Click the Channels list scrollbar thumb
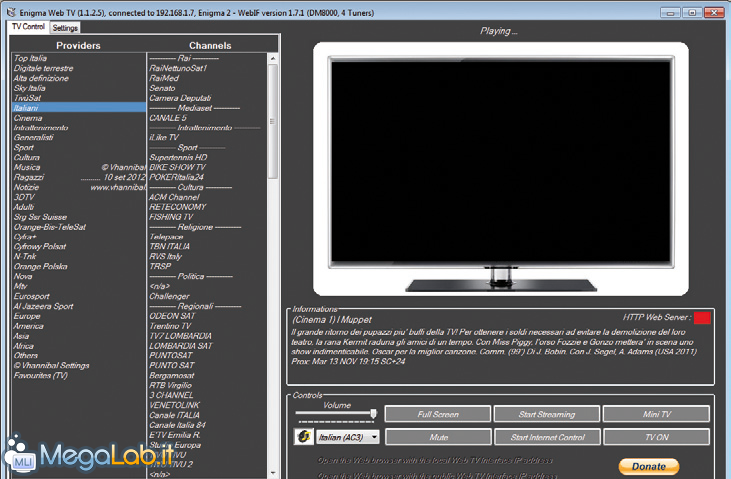731x479 pixels. tap(273, 121)
